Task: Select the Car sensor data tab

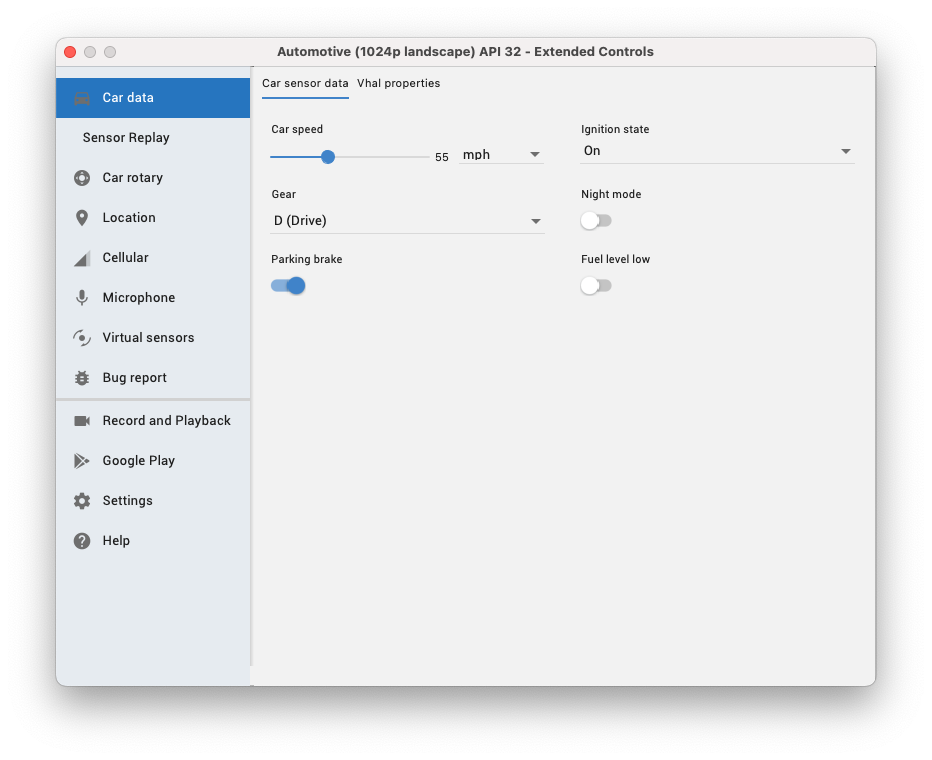Action: 305,84
